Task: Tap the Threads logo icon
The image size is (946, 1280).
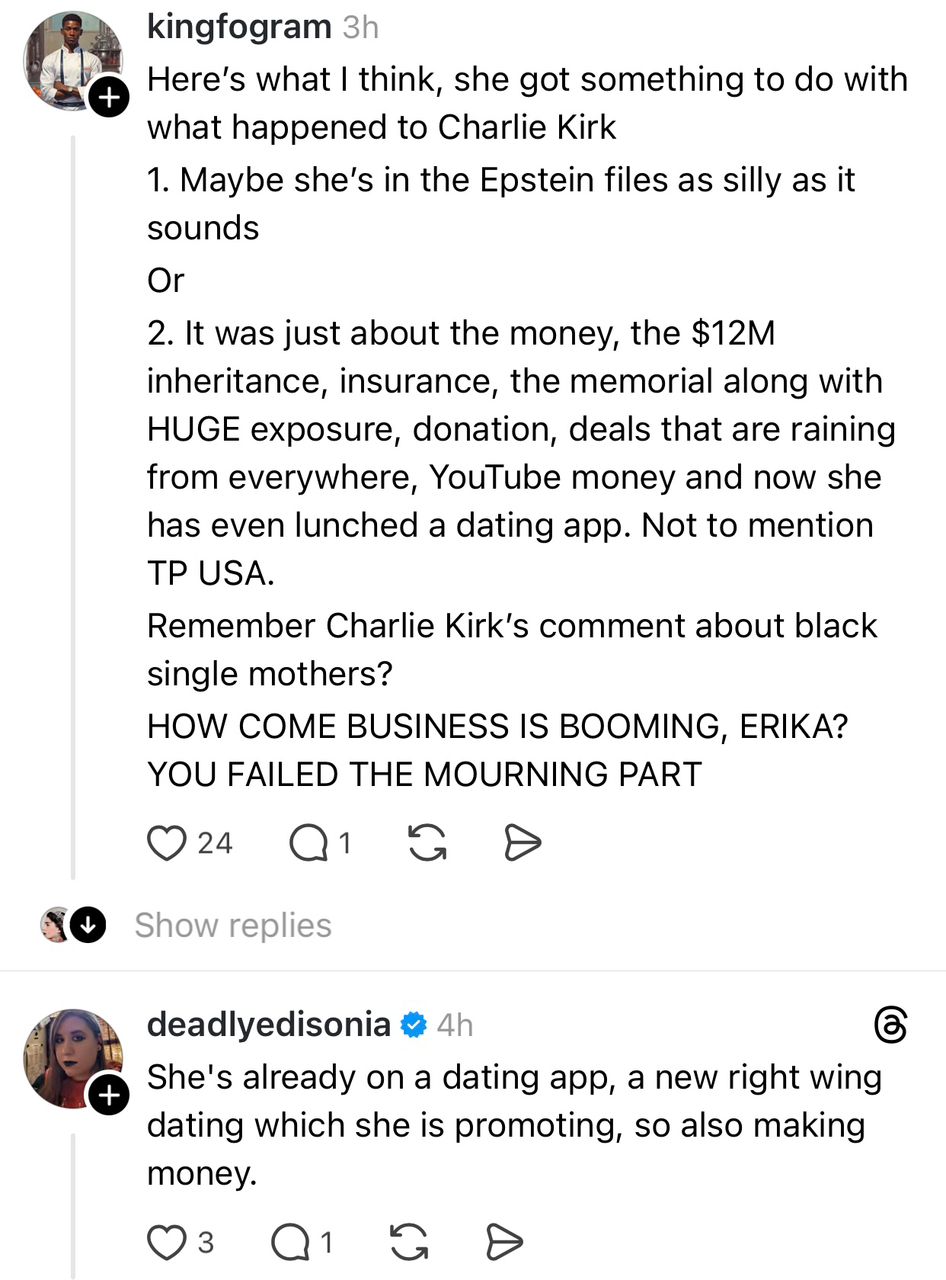Action: coord(890,1026)
